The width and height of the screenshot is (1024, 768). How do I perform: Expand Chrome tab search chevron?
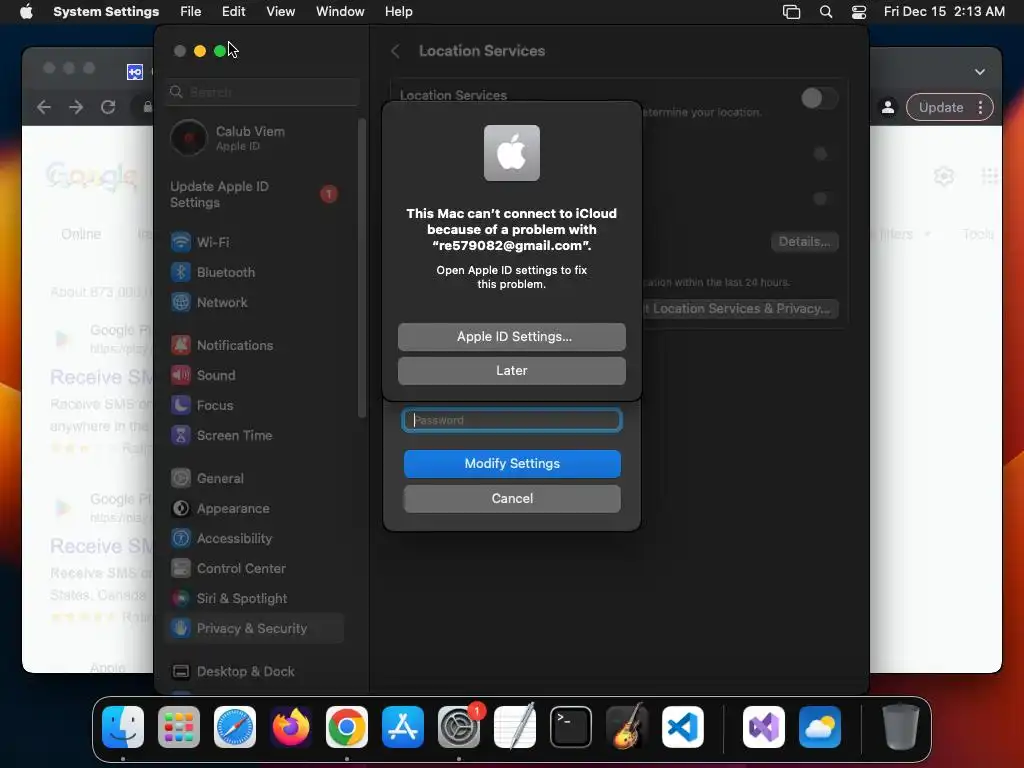click(x=980, y=72)
